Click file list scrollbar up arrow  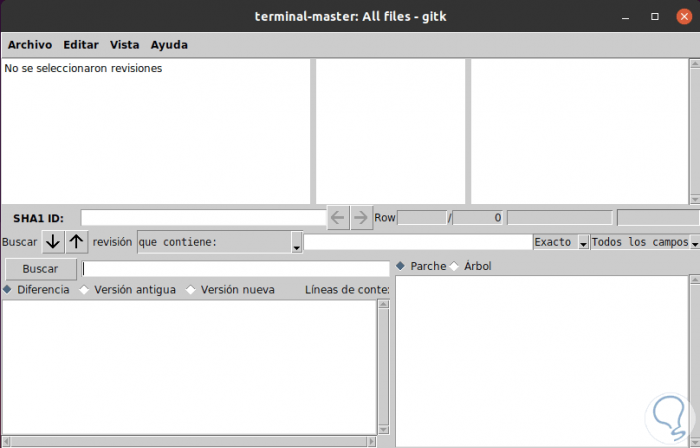pos(695,280)
